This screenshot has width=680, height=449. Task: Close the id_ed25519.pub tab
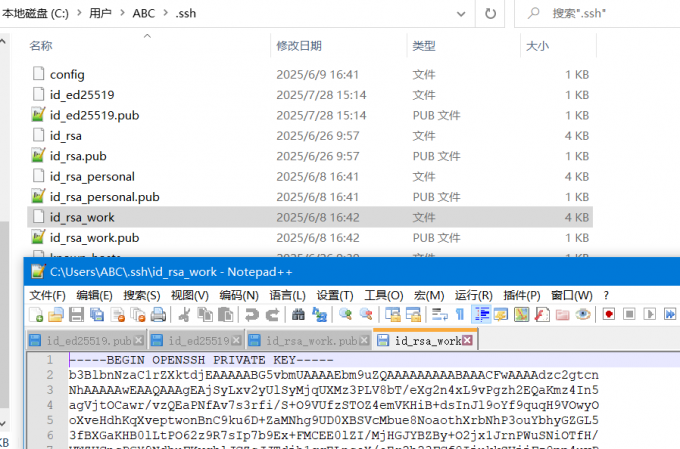coord(138,341)
